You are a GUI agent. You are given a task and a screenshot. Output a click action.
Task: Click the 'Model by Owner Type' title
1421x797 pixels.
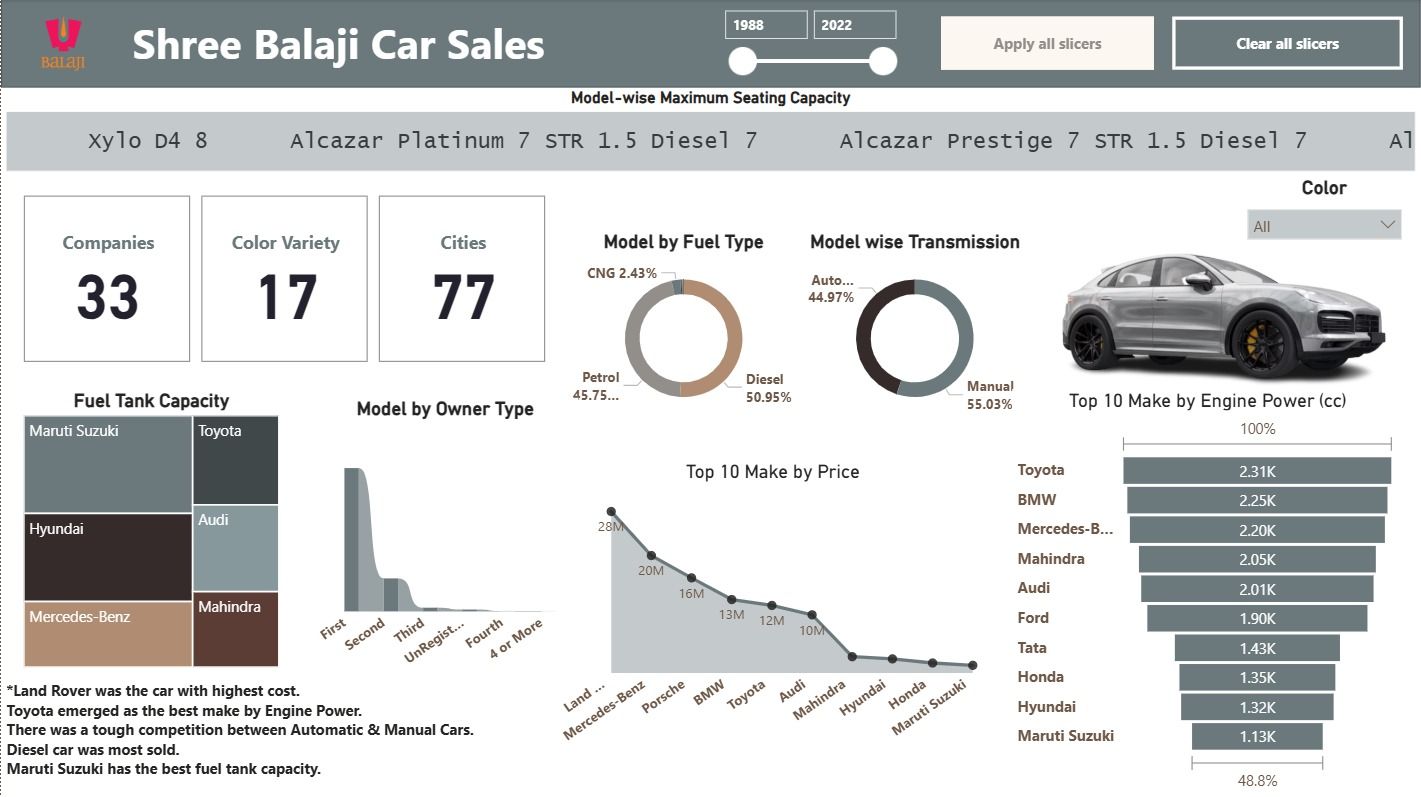click(445, 409)
